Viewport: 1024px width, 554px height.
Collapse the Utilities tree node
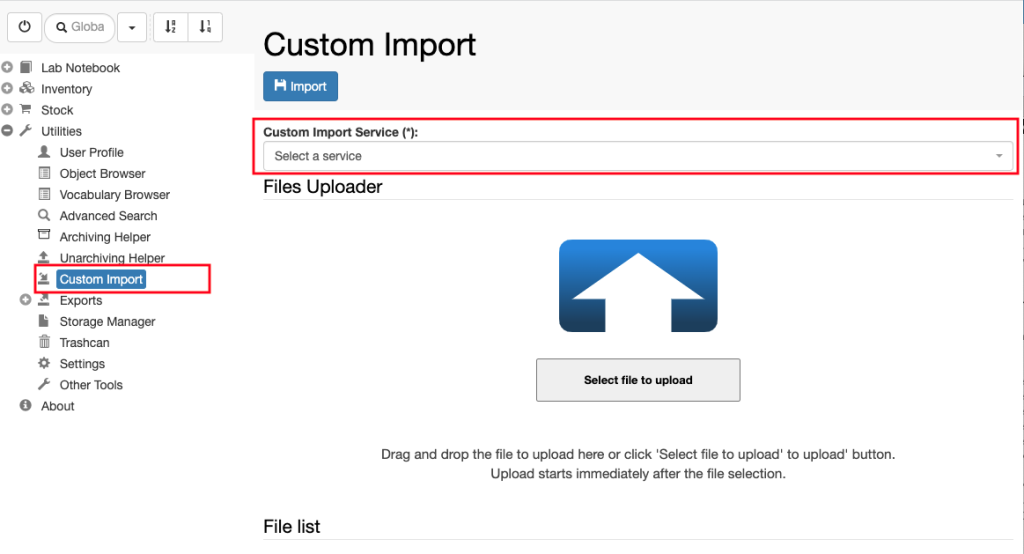pyautogui.click(x=7, y=131)
